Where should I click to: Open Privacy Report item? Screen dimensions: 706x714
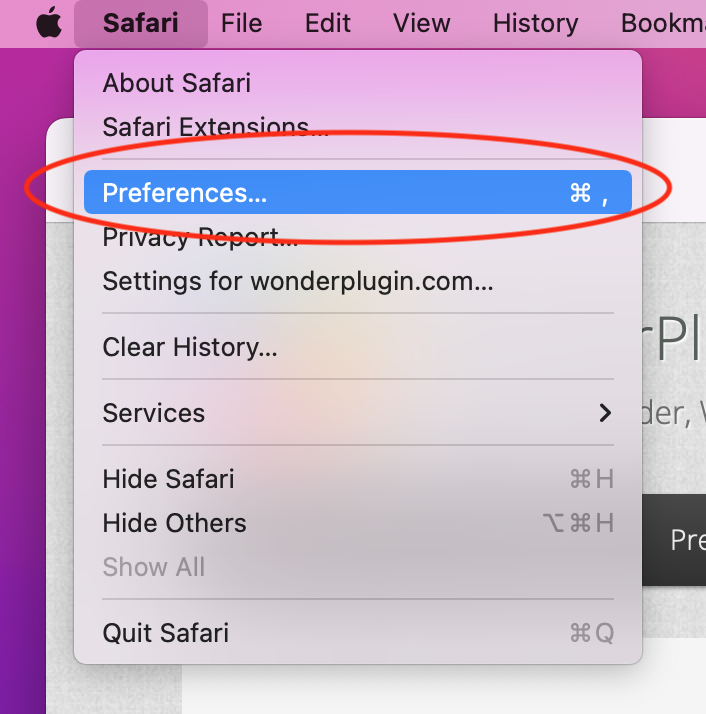200,237
